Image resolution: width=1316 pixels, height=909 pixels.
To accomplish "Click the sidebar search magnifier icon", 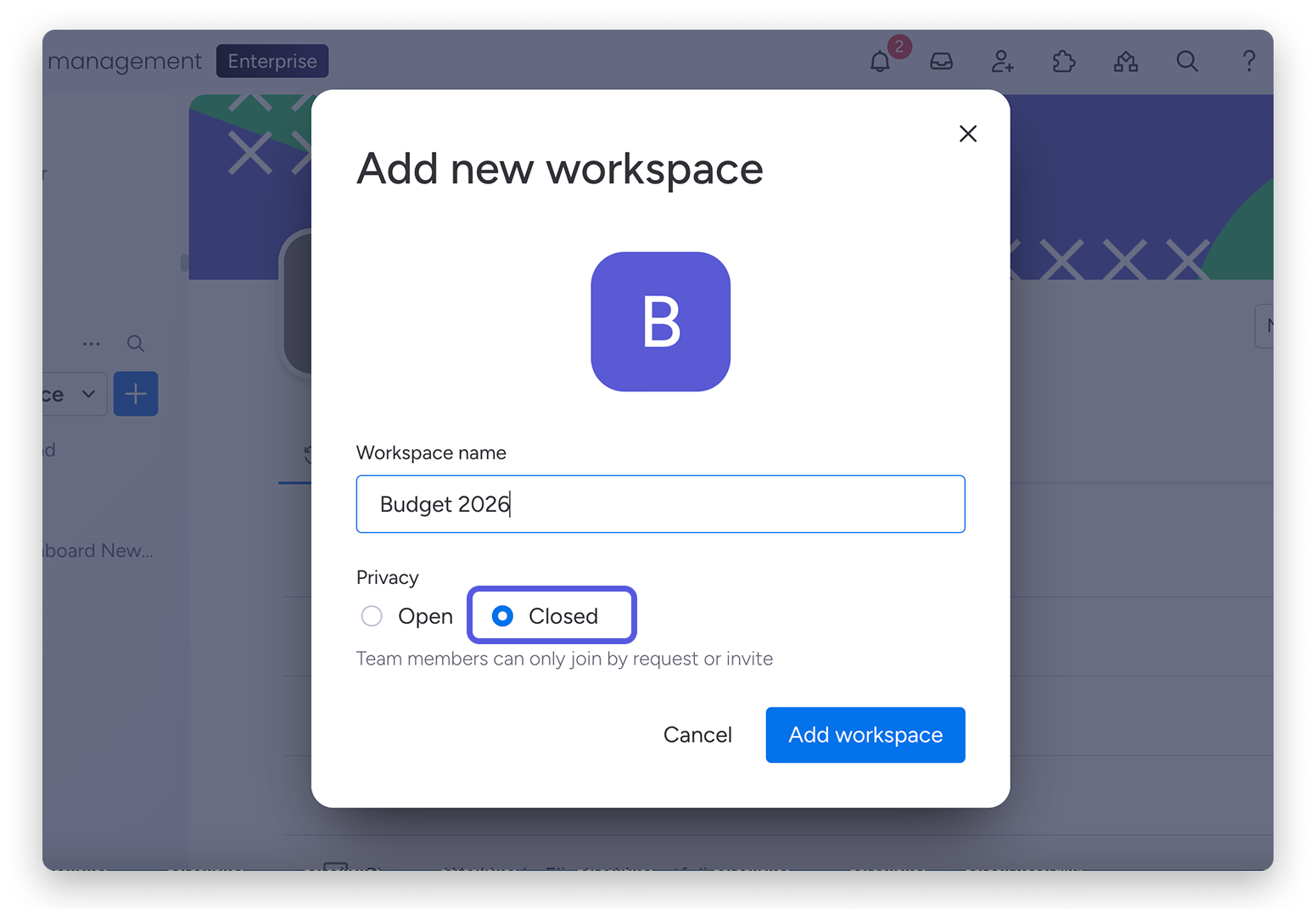I will (x=135, y=344).
